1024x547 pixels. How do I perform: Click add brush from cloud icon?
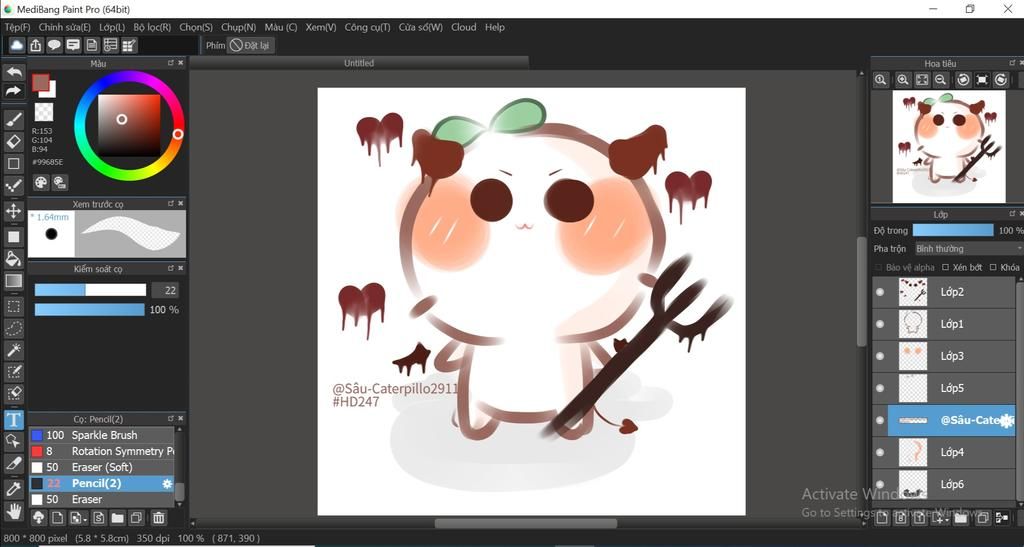[x=39, y=518]
